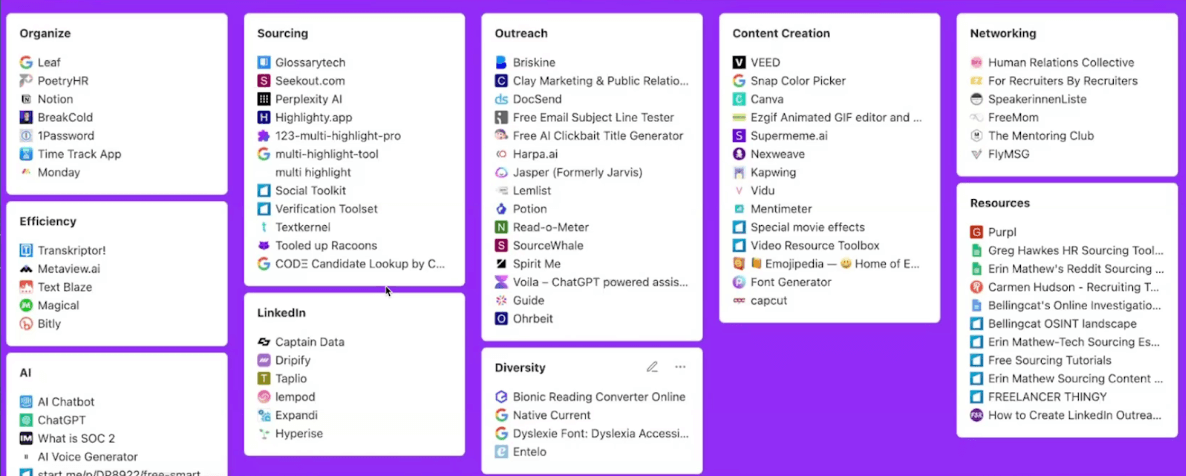
Task: Click the capcut icon
Action: (x=739, y=300)
